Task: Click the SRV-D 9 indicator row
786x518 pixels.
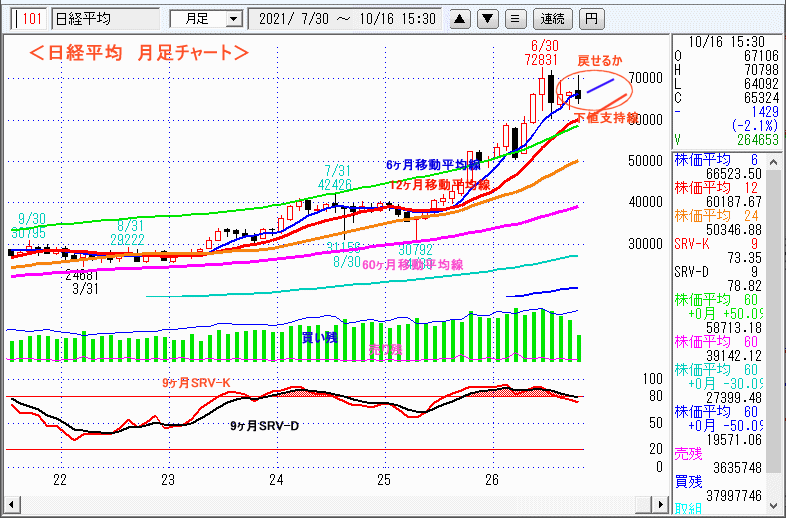Action: [x=718, y=272]
